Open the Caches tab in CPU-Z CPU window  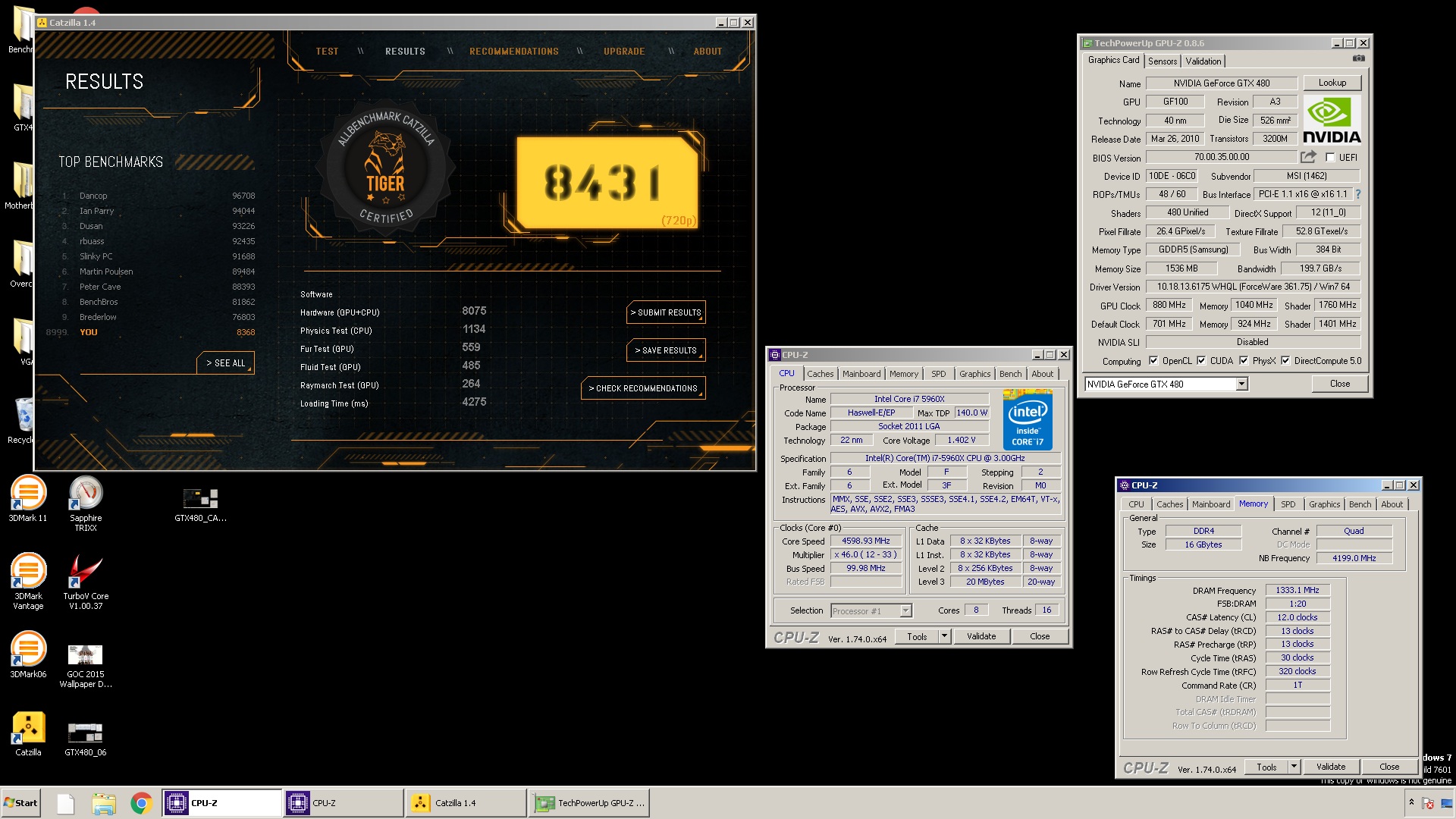(821, 374)
